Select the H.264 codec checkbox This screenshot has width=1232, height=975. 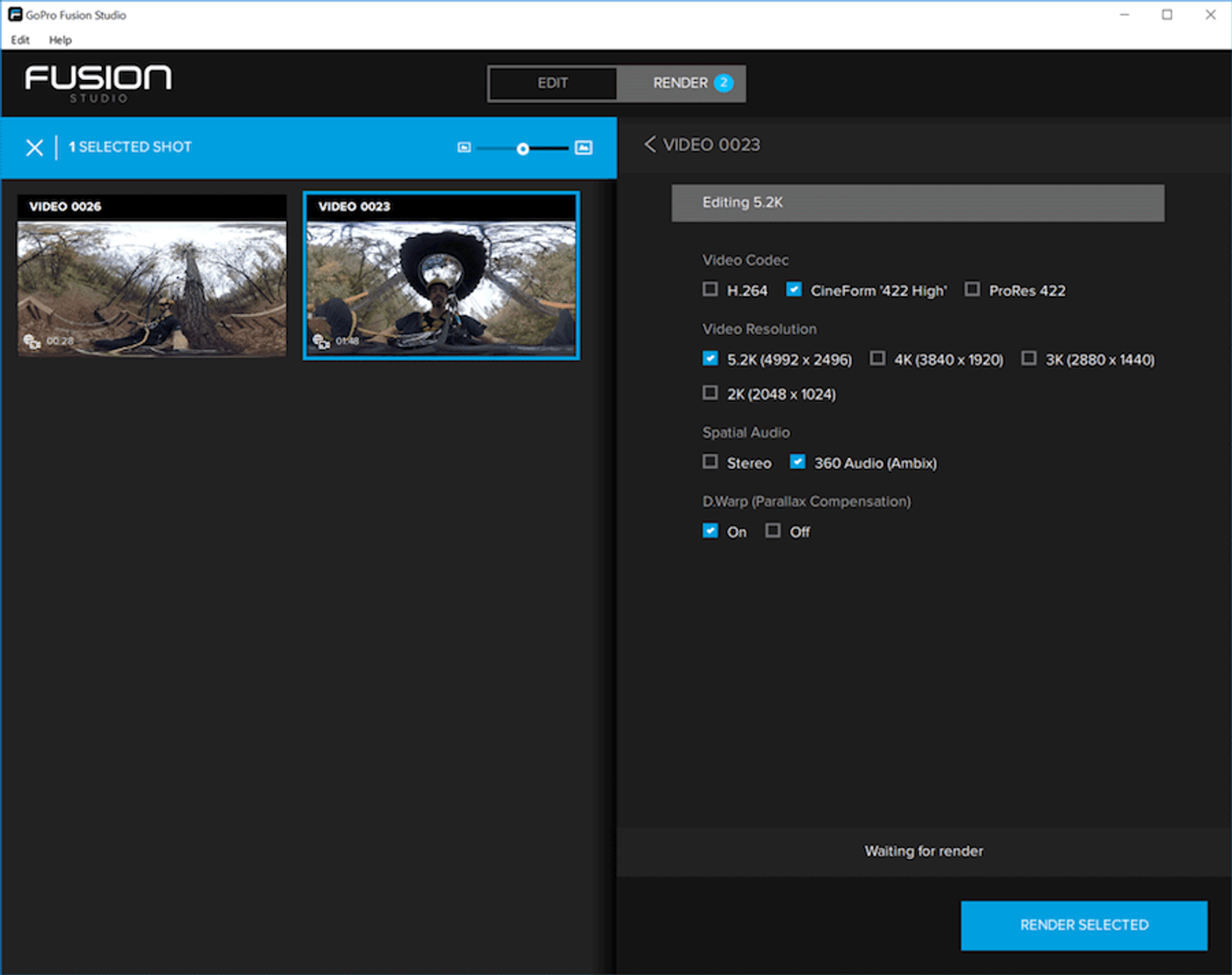tap(710, 289)
